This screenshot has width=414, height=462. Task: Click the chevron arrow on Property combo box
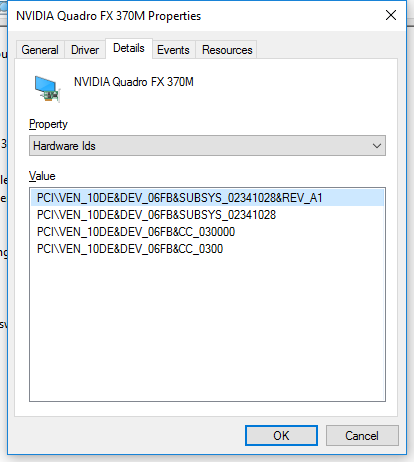tap(377, 146)
